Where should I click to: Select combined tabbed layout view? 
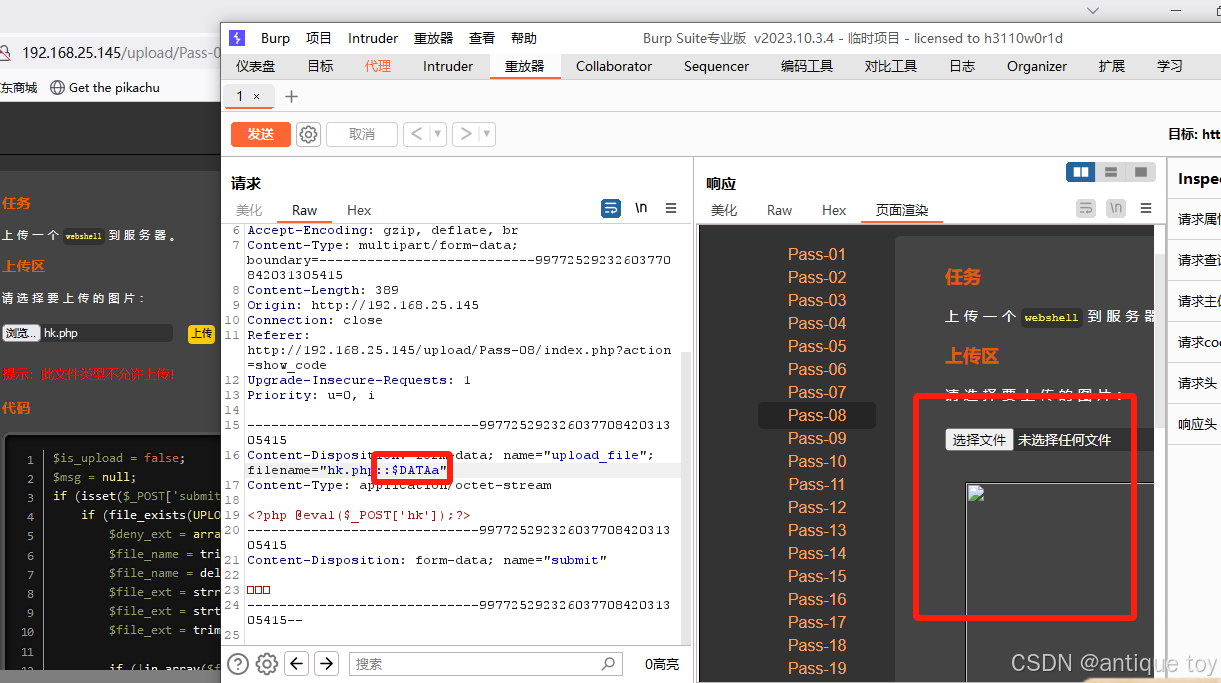coord(1140,172)
